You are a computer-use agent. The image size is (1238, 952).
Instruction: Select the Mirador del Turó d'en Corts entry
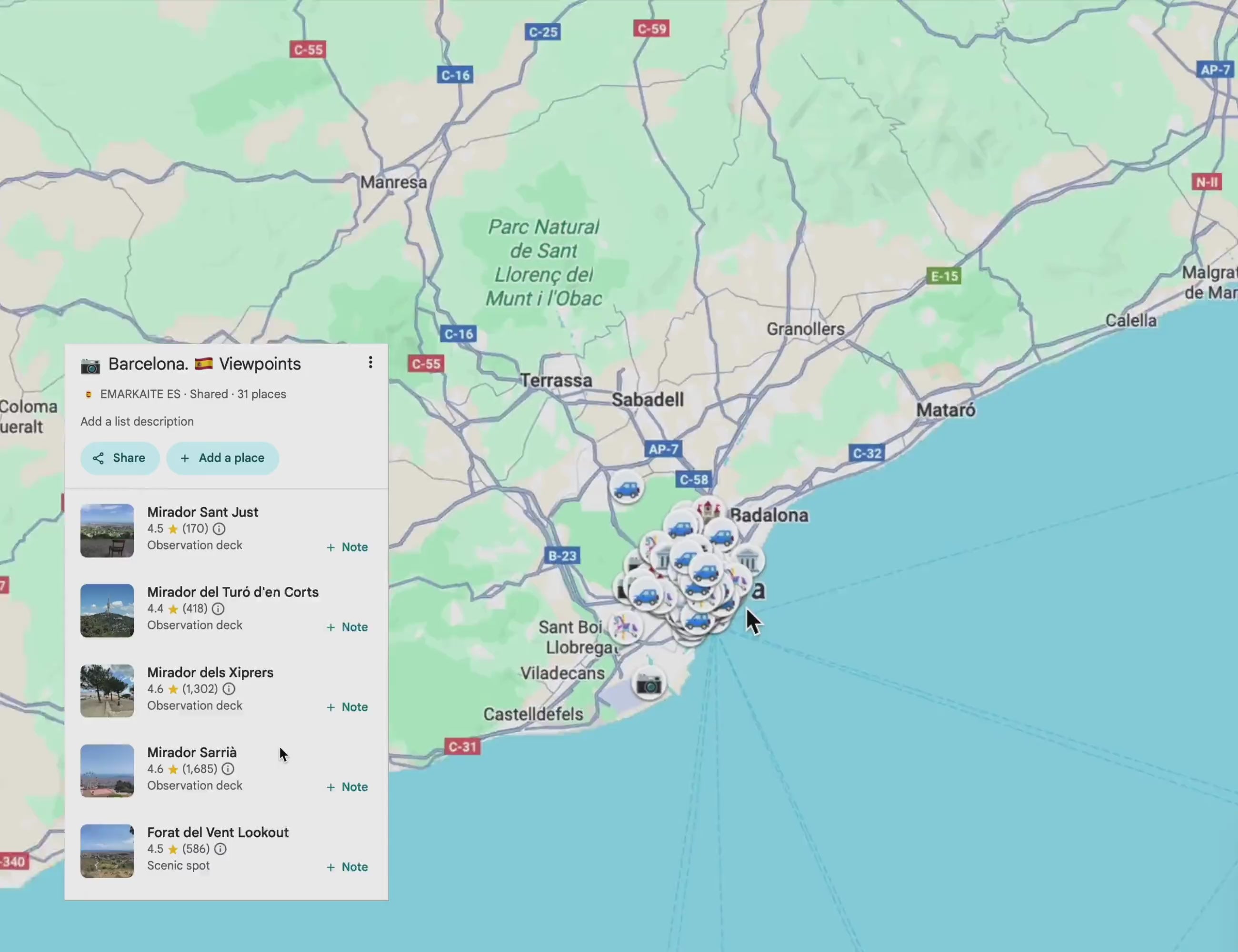pyautogui.click(x=233, y=592)
